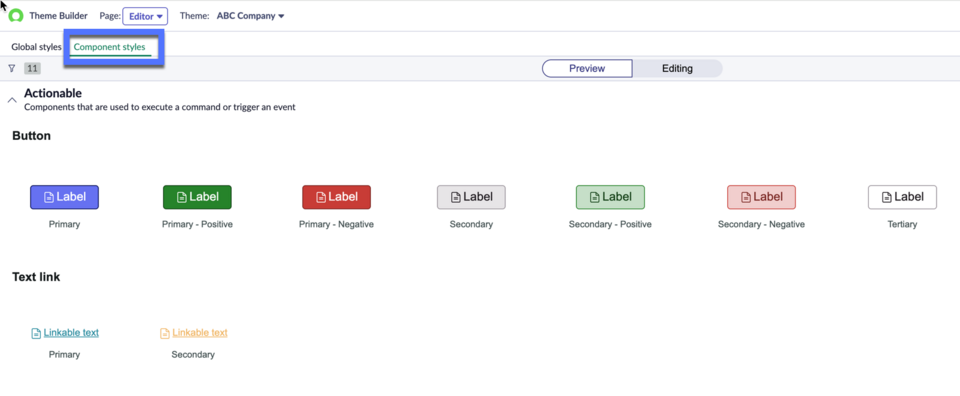Click document icon beside teal Linkable text
The image size is (960, 396).
(36, 334)
